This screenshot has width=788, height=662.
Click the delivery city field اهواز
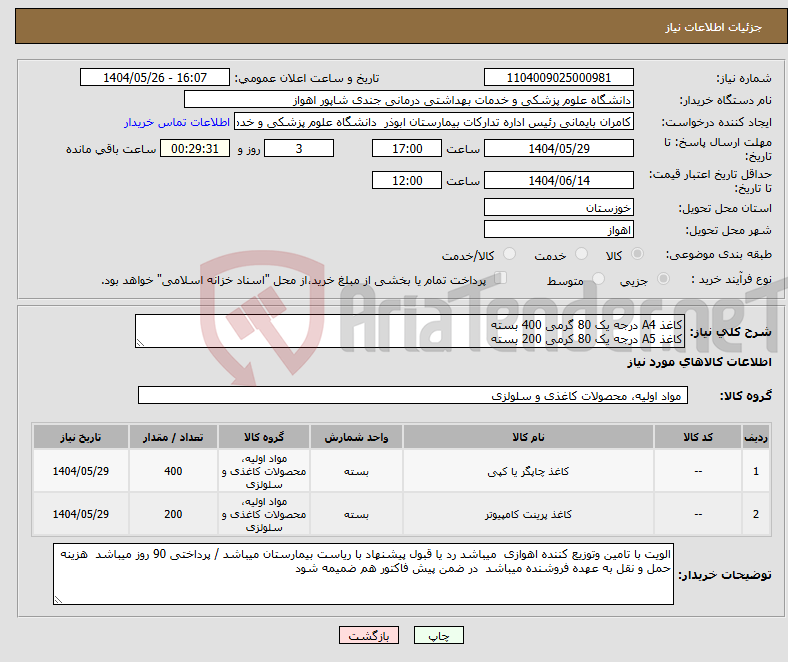coord(558,229)
